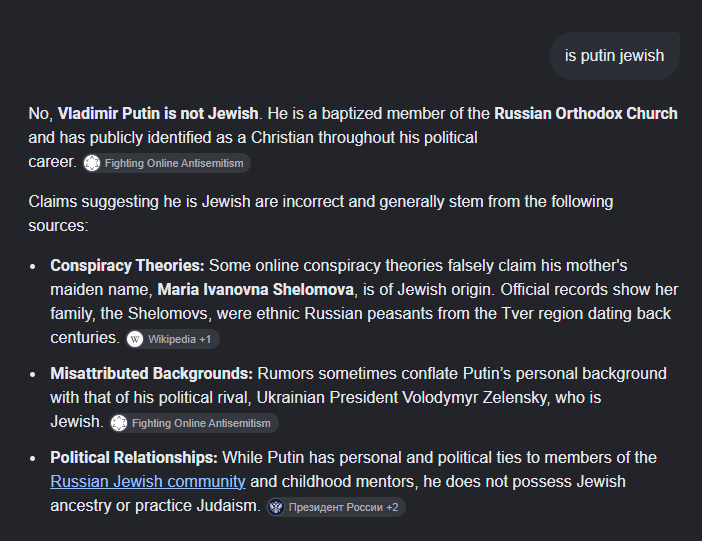The height and width of the screenshot is (541, 702).
Task: Expand the '+2' extra sources on Президент России chip
Action: click(x=392, y=507)
